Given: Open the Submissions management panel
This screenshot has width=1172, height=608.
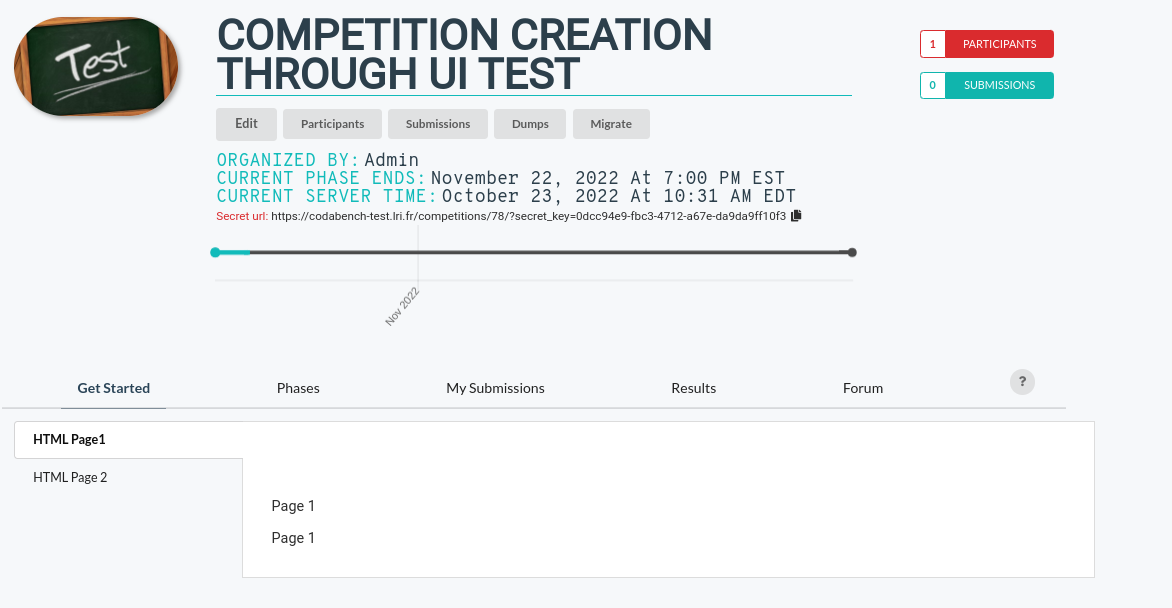Looking at the screenshot, I should [437, 123].
